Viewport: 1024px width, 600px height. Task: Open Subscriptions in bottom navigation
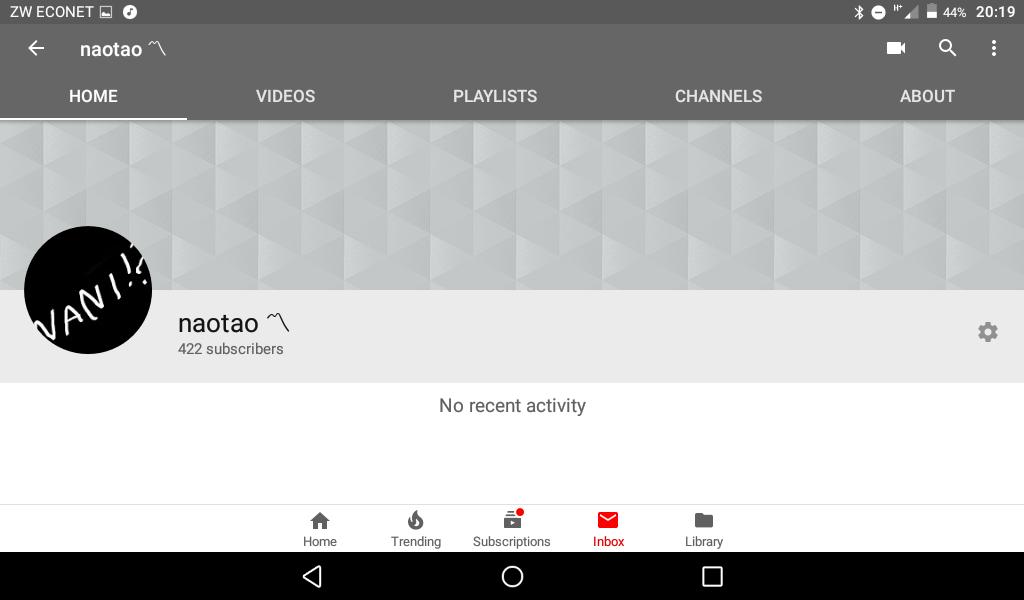point(511,529)
